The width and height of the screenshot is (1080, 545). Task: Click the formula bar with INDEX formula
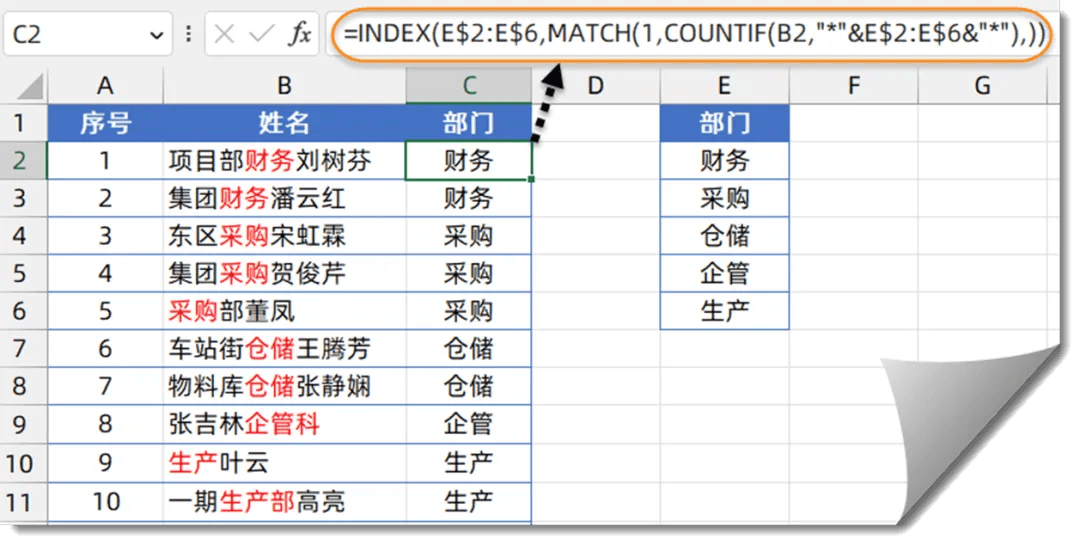[693, 34]
